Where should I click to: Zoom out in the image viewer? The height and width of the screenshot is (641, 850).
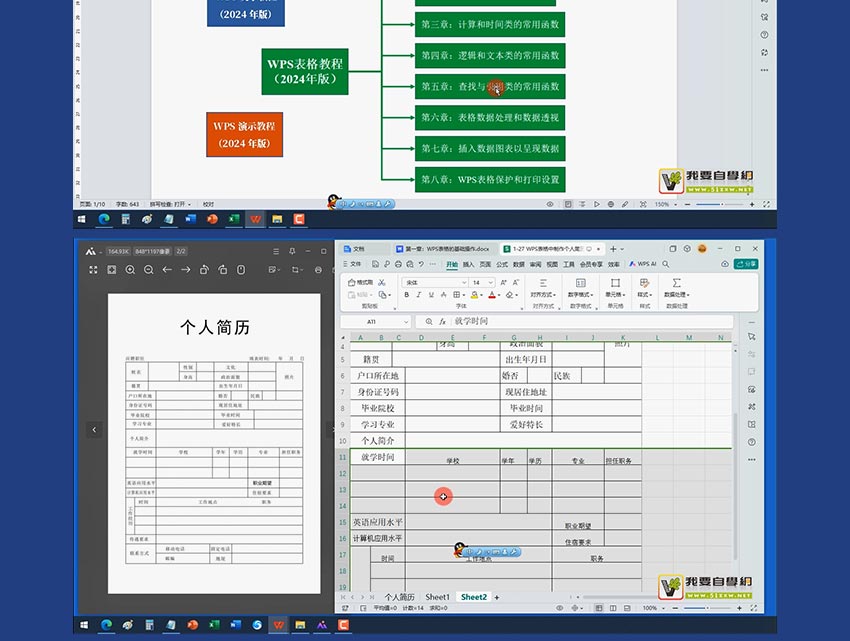pyautogui.click(x=149, y=270)
